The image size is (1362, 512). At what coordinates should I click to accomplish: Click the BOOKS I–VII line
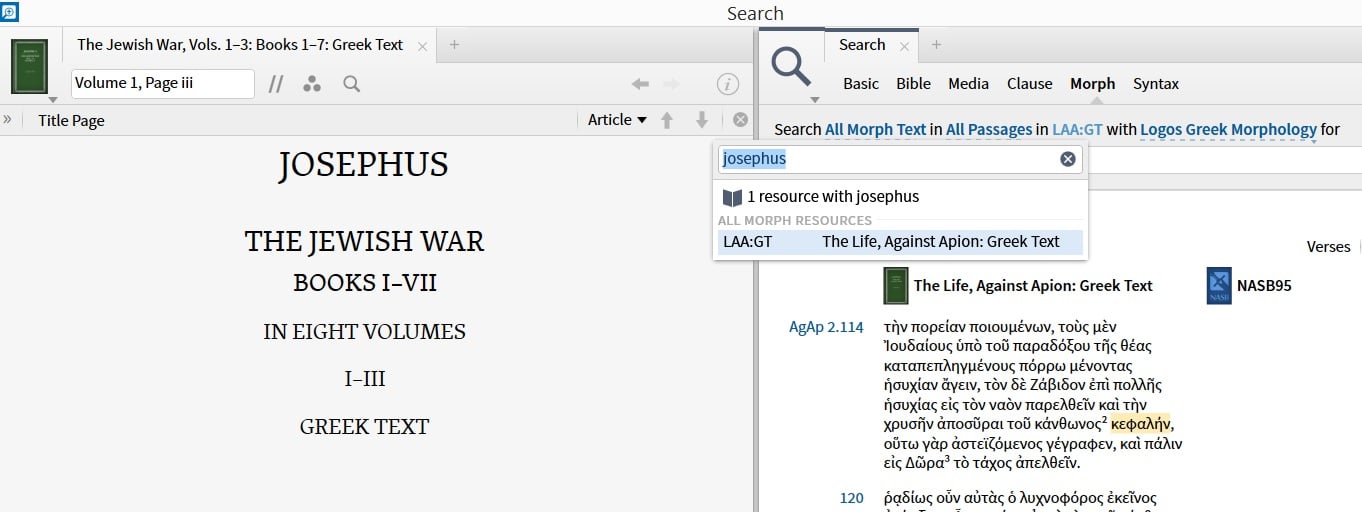365,283
